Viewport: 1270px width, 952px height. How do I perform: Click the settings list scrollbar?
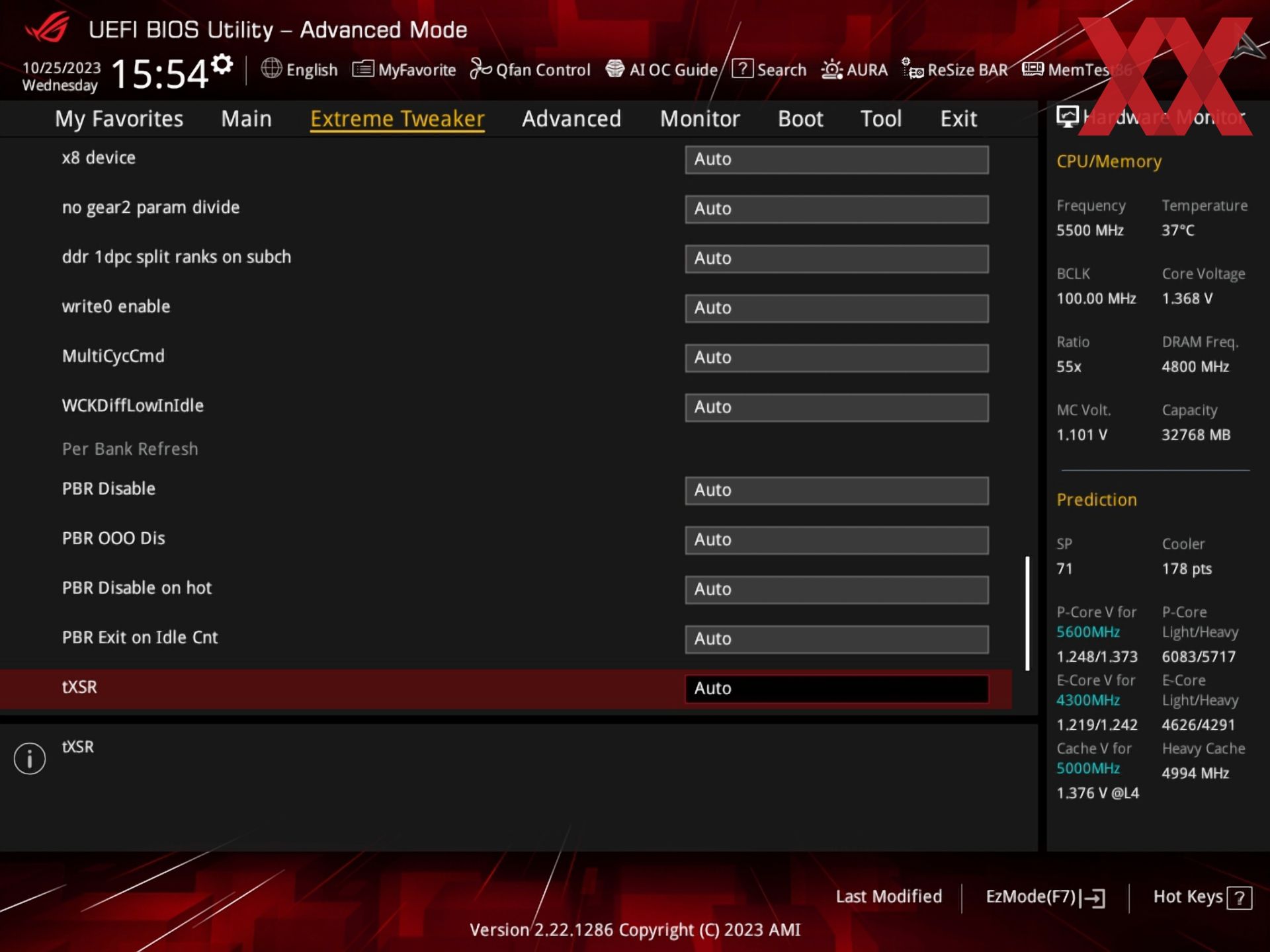[x=1027, y=614]
